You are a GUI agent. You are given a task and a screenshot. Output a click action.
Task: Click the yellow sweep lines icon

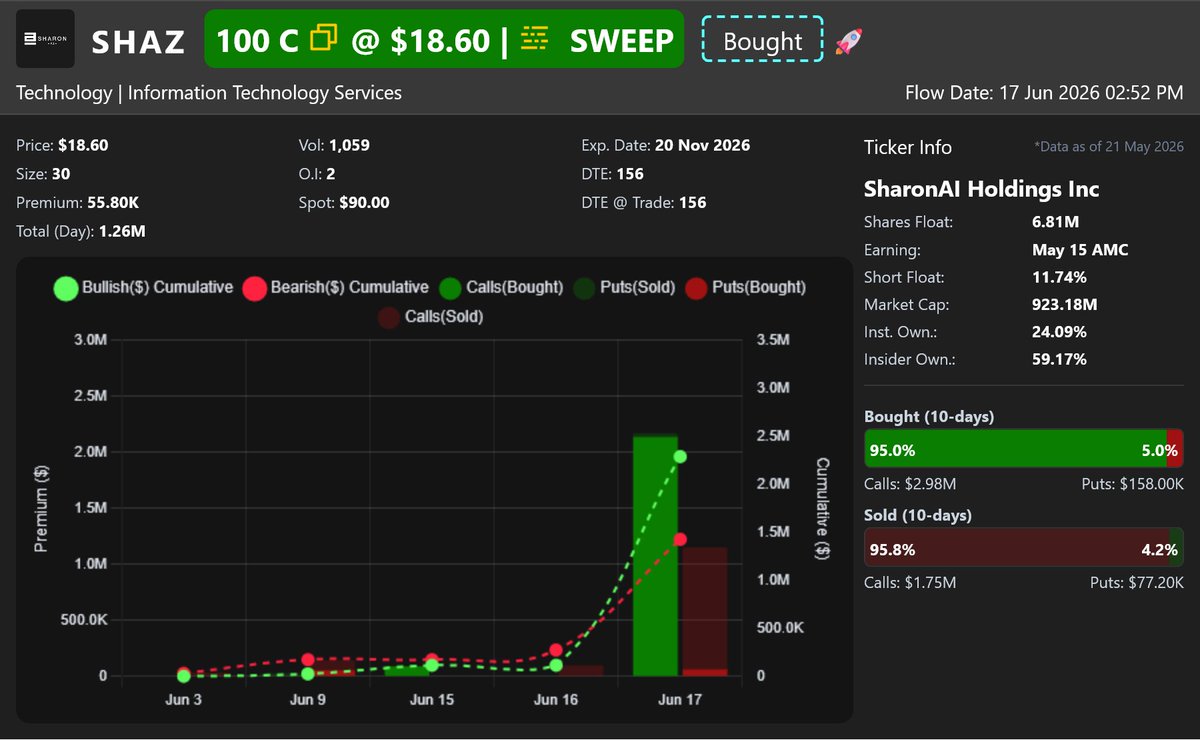535,39
